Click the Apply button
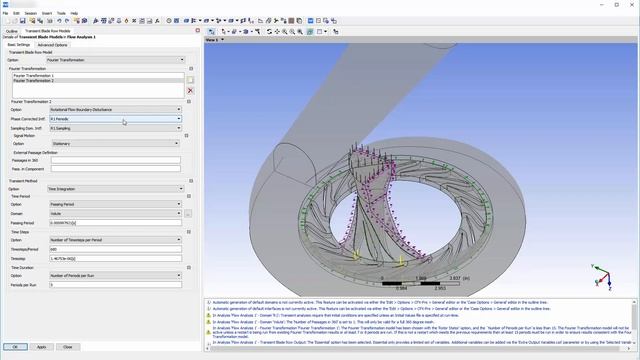 point(41,347)
